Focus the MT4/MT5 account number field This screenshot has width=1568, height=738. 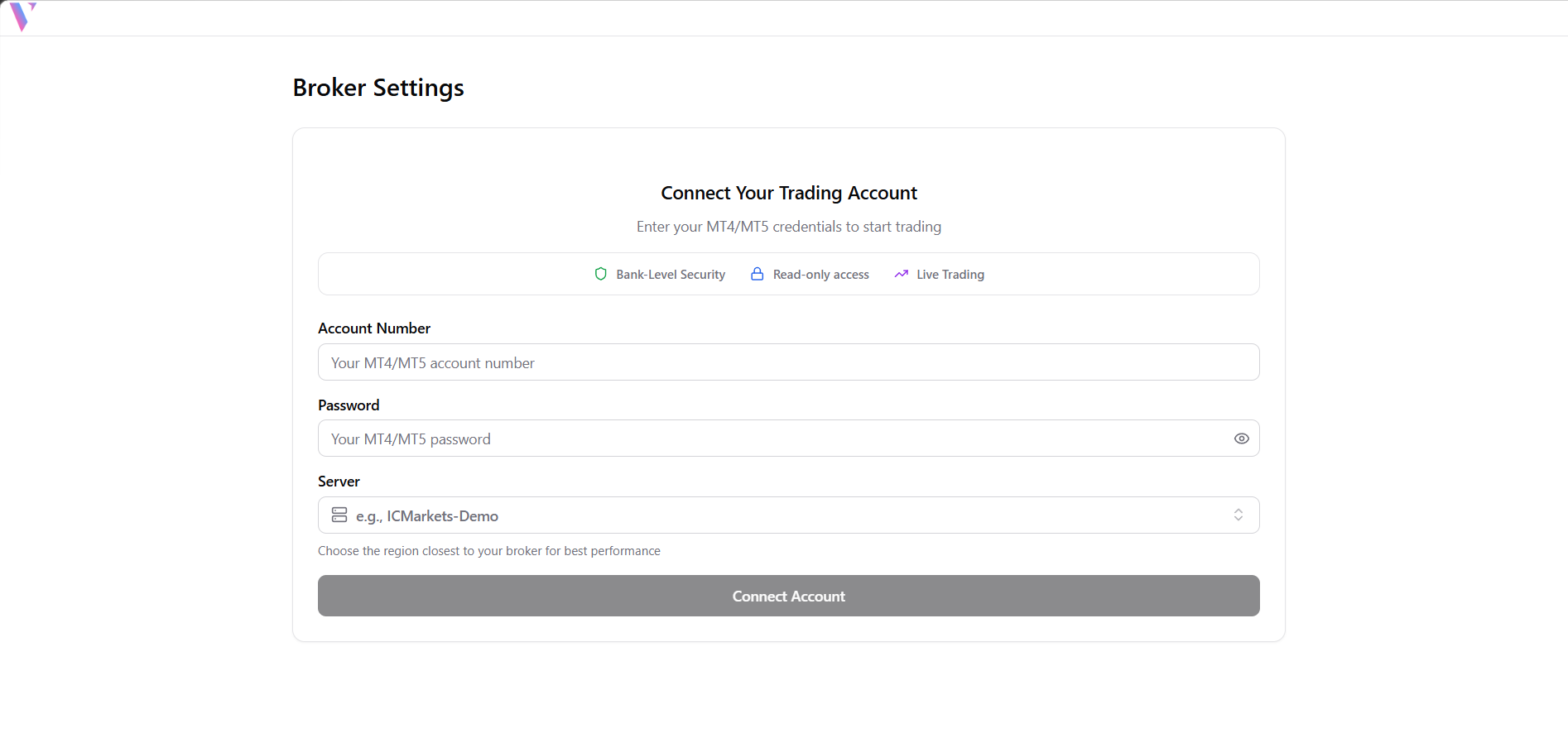(x=788, y=362)
